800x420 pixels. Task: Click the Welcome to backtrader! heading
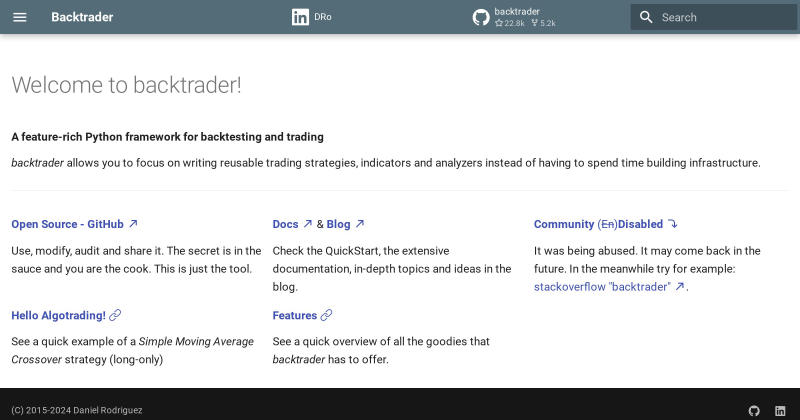pos(126,85)
